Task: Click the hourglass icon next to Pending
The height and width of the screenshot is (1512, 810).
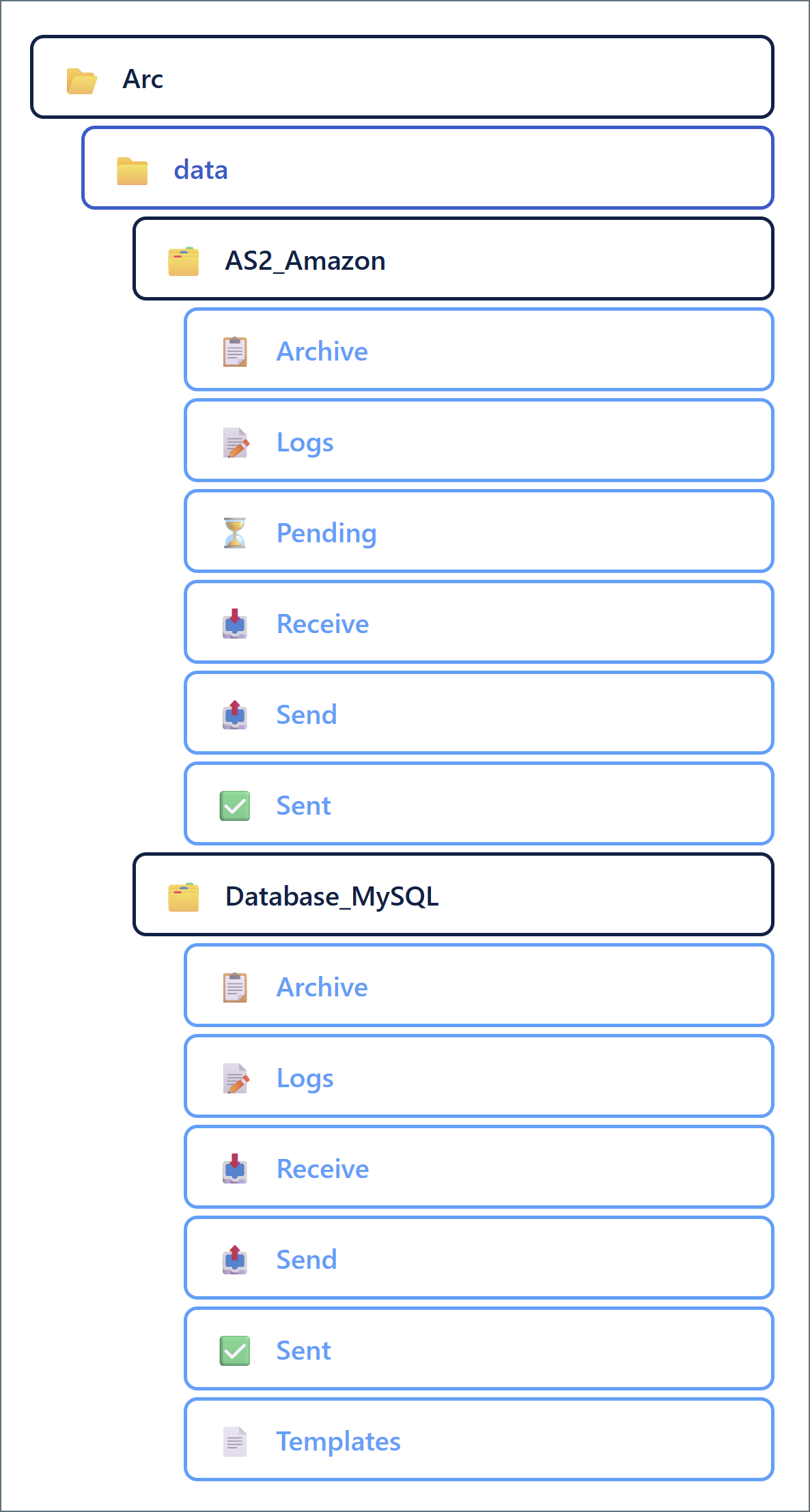Action: 235,533
